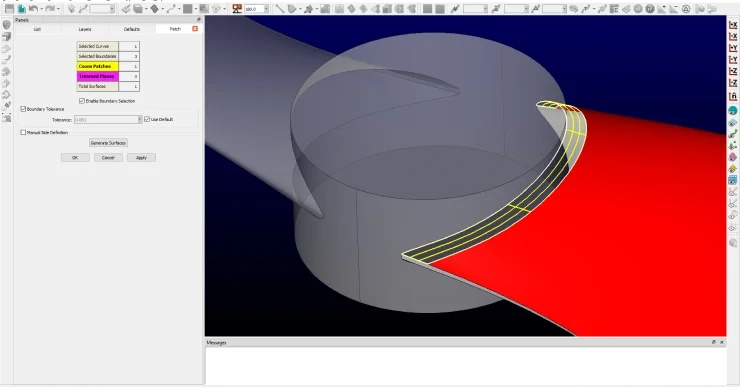Image resolution: width=740 pixels, height=387 pixels.
Task: Click the Generate Surfaces button
Action: tap(108, 143)
